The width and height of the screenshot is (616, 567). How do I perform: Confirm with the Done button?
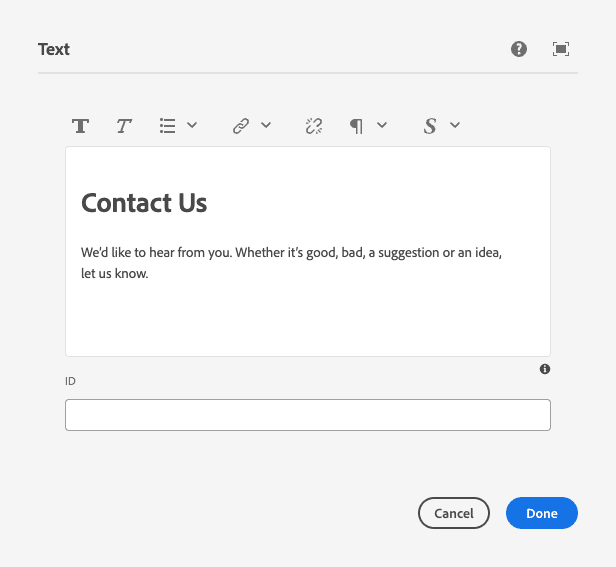click(x=541, y=513)
